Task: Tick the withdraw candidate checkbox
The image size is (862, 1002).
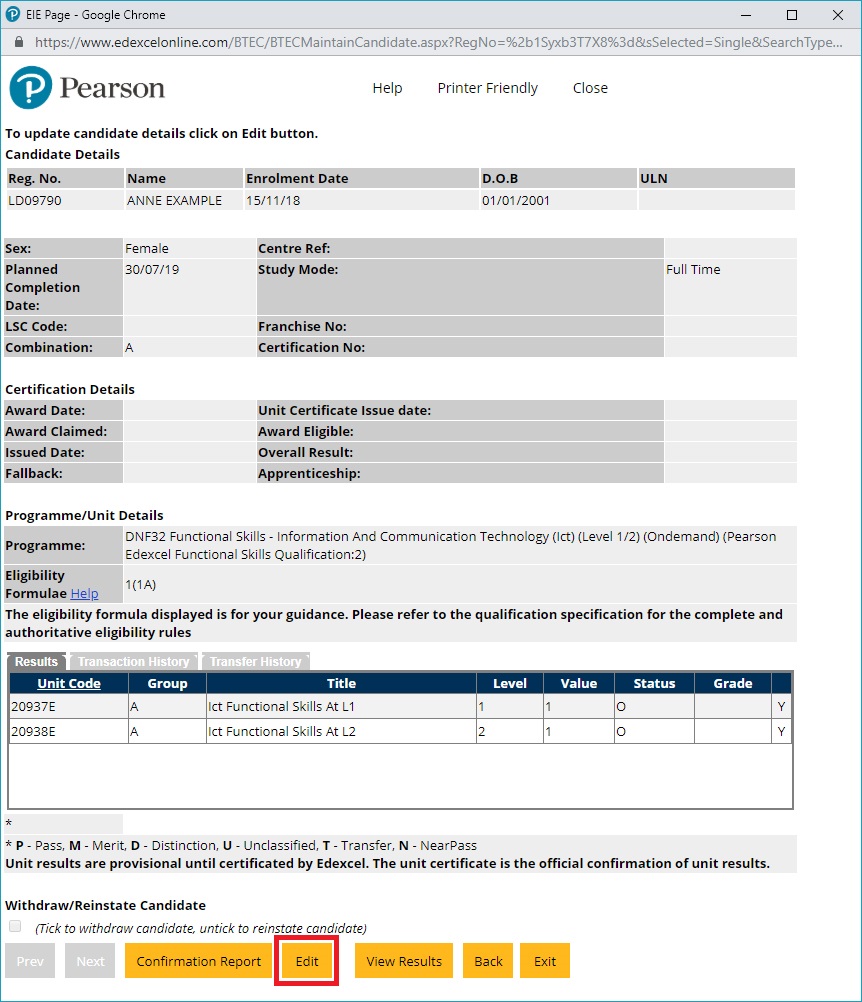Action: [x=15, y=926]
